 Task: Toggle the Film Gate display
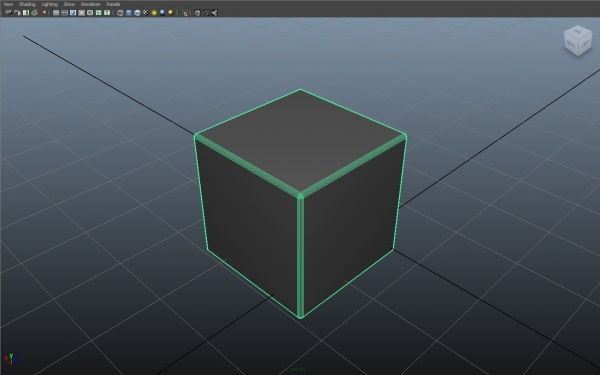(64, 13)
